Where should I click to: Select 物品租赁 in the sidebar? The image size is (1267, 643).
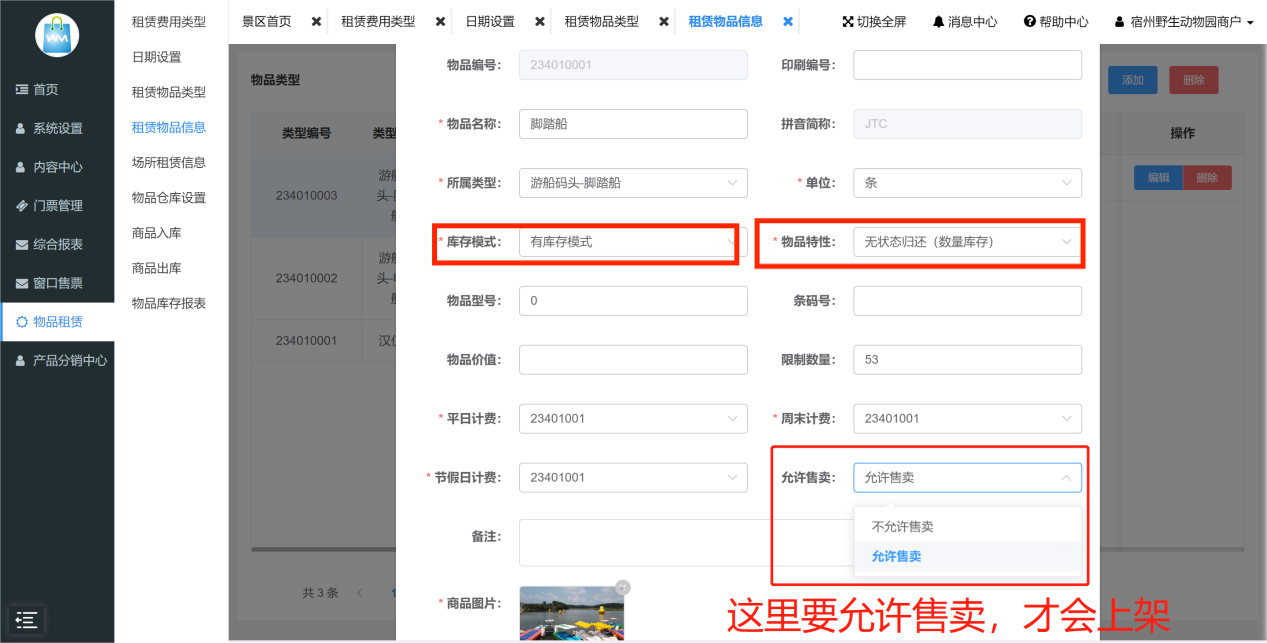tap(57, 321)
